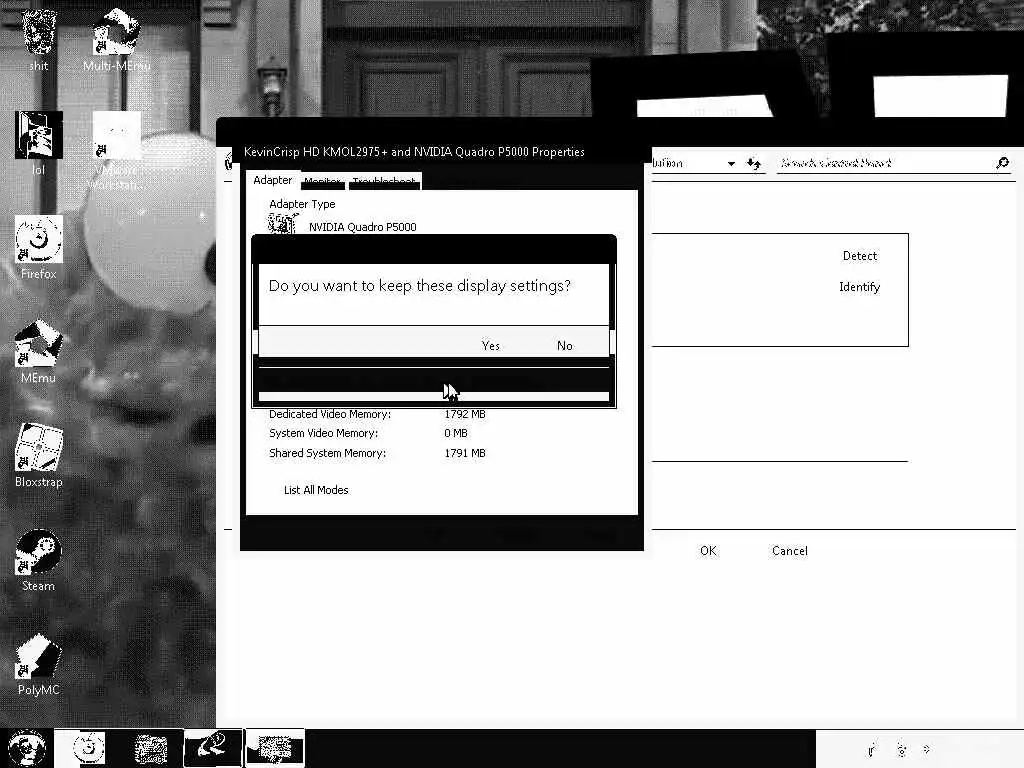Open the 'shit' desktop icon
Viewport: 1024px width, 768px height.
point(39,39)
